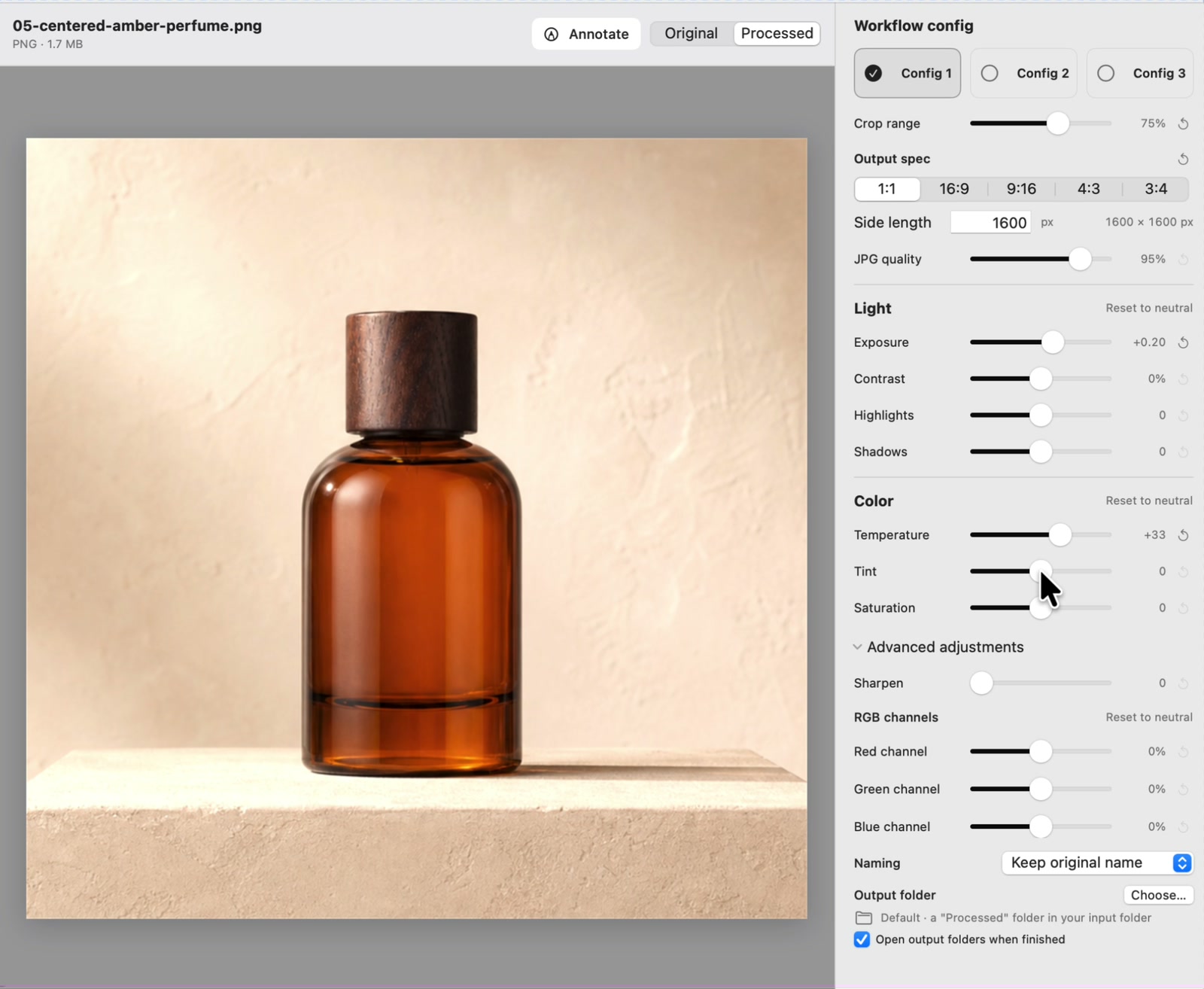
Task: Reset the Red channel value
Action: click(x=1183, y=751)
